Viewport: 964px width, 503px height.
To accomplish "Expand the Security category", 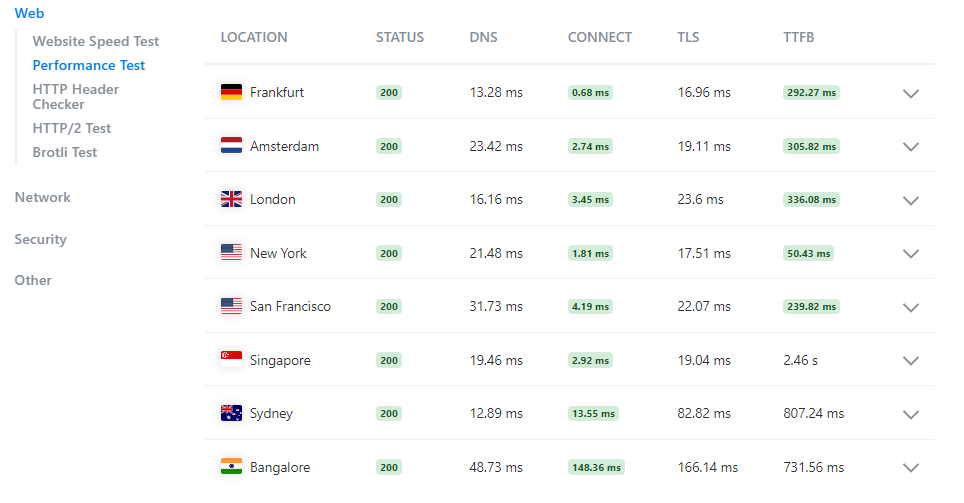I will [41, 240].
